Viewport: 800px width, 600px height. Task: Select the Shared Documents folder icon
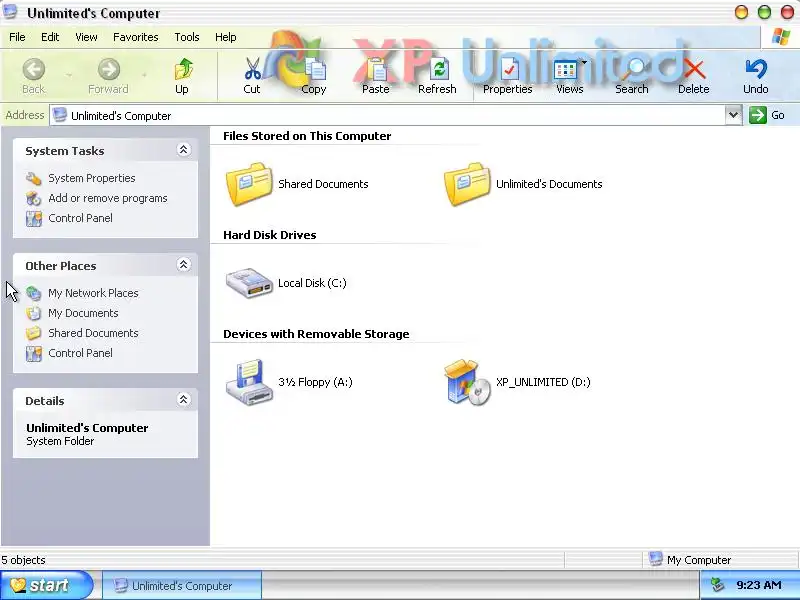[249, 184]
